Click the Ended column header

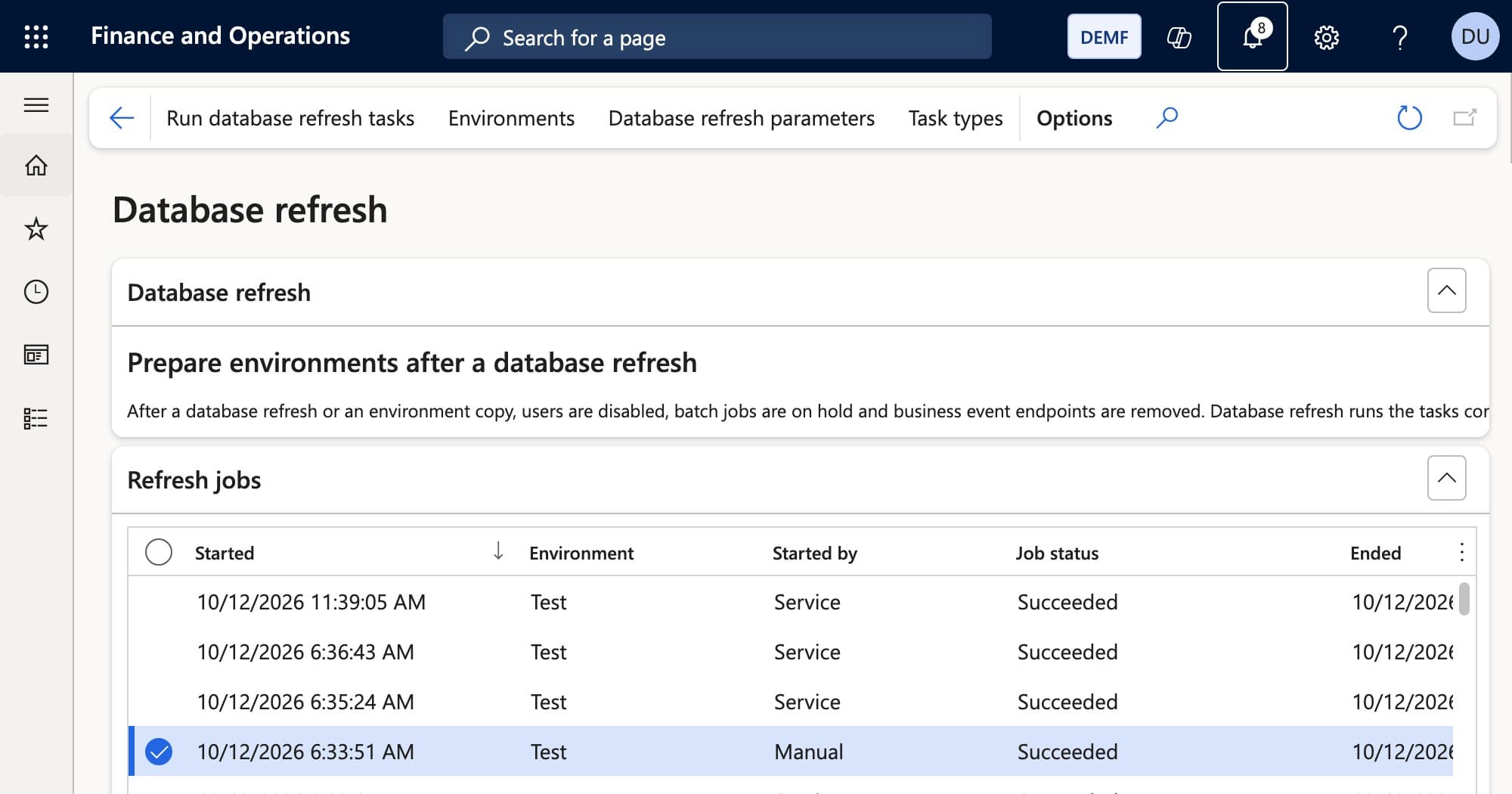[x=1375, y=554]
